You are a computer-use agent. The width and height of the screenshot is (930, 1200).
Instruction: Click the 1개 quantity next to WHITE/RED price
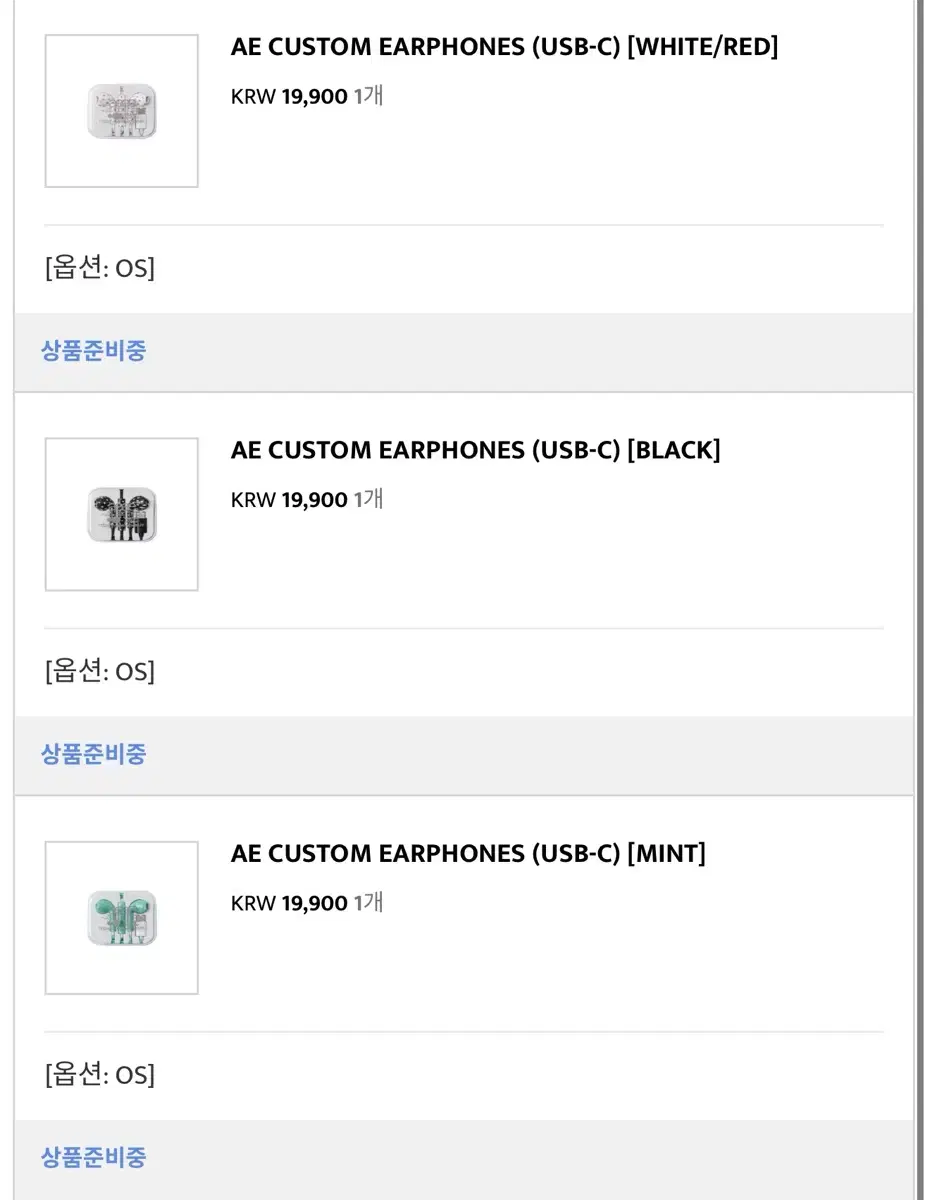tap(366, 96)
